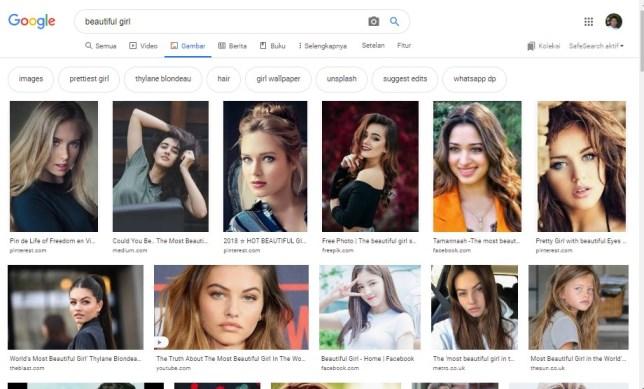Viewport: 644px width, 389px height.
Task: Click 'Free Photo | The beautiful girl' title
Action: pos(369,241)
